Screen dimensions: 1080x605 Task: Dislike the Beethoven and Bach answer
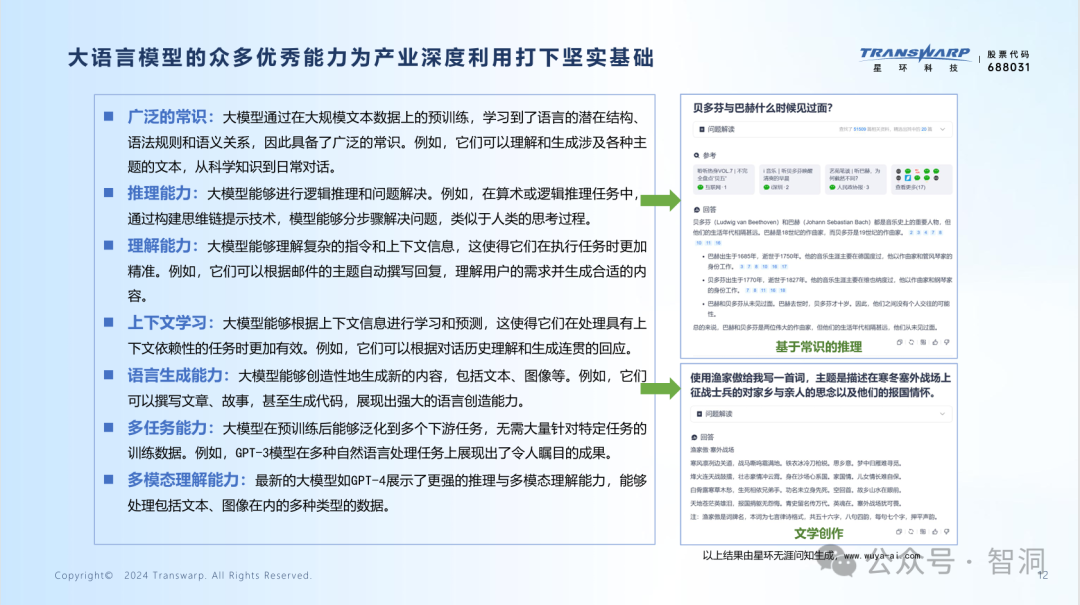[946, 342]
